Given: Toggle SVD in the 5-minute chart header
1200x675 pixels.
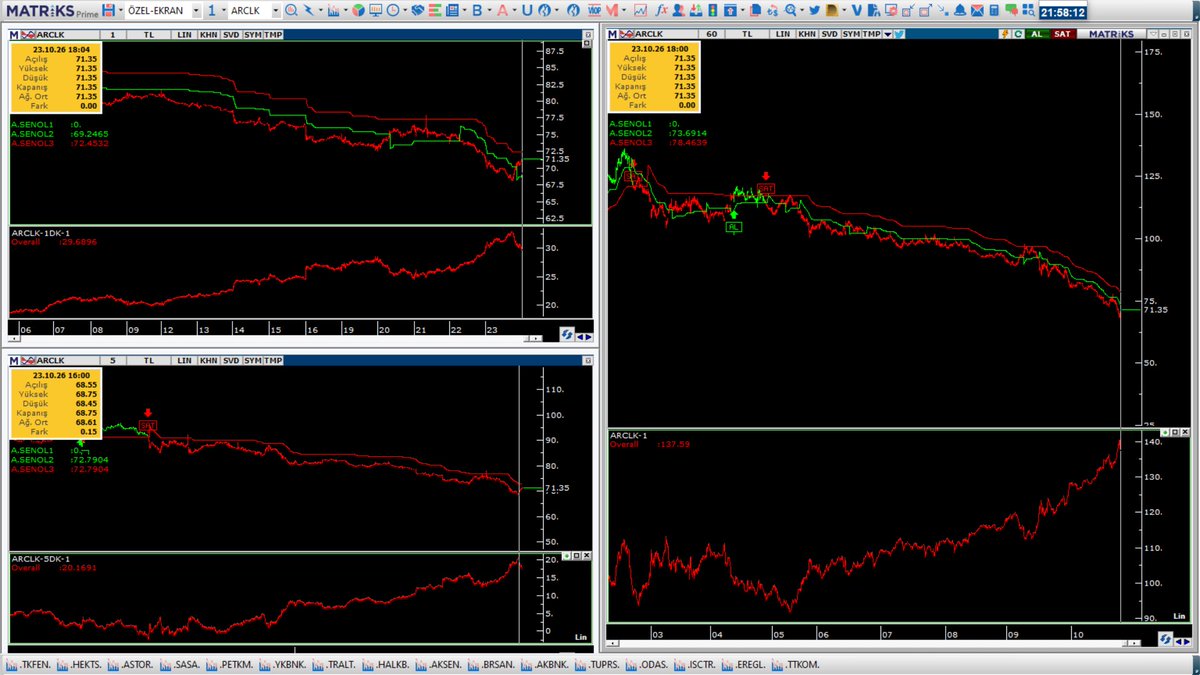Looking at the screenshot, I should coord(231,360).
